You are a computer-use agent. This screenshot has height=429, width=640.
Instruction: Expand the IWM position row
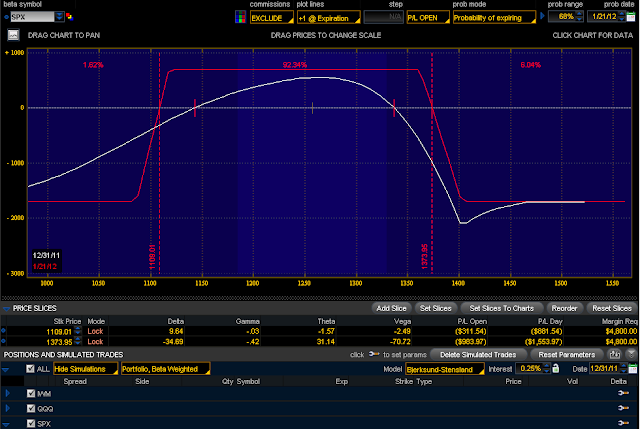click(7, 393)
